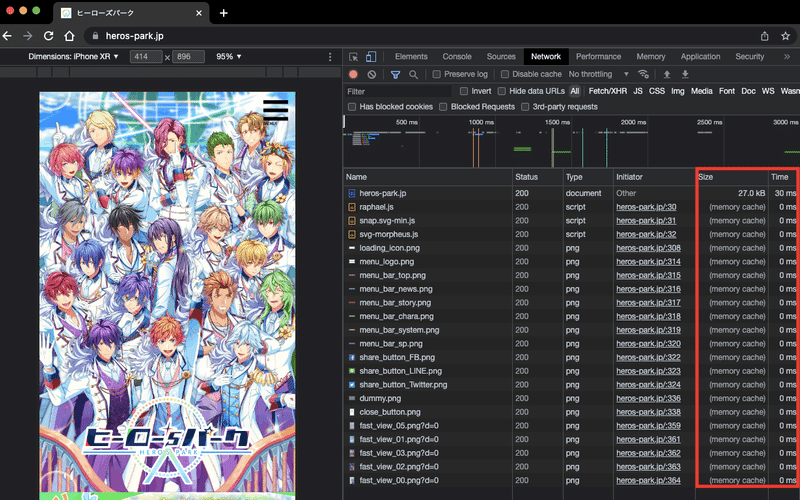800x500 pixels.
Task: Open the network conditions wifi icon
Action: [x=643, y=74]
